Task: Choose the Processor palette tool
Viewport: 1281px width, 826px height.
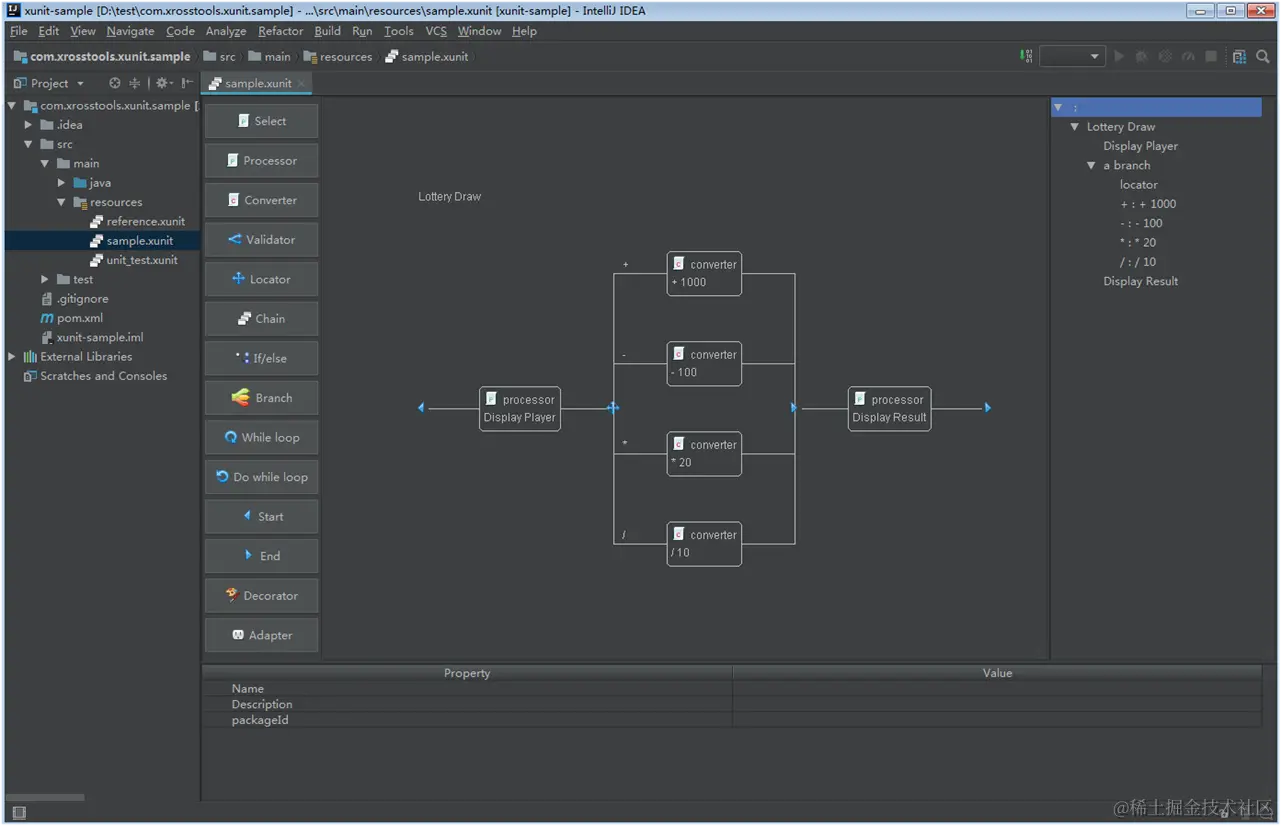Action: 261,160
